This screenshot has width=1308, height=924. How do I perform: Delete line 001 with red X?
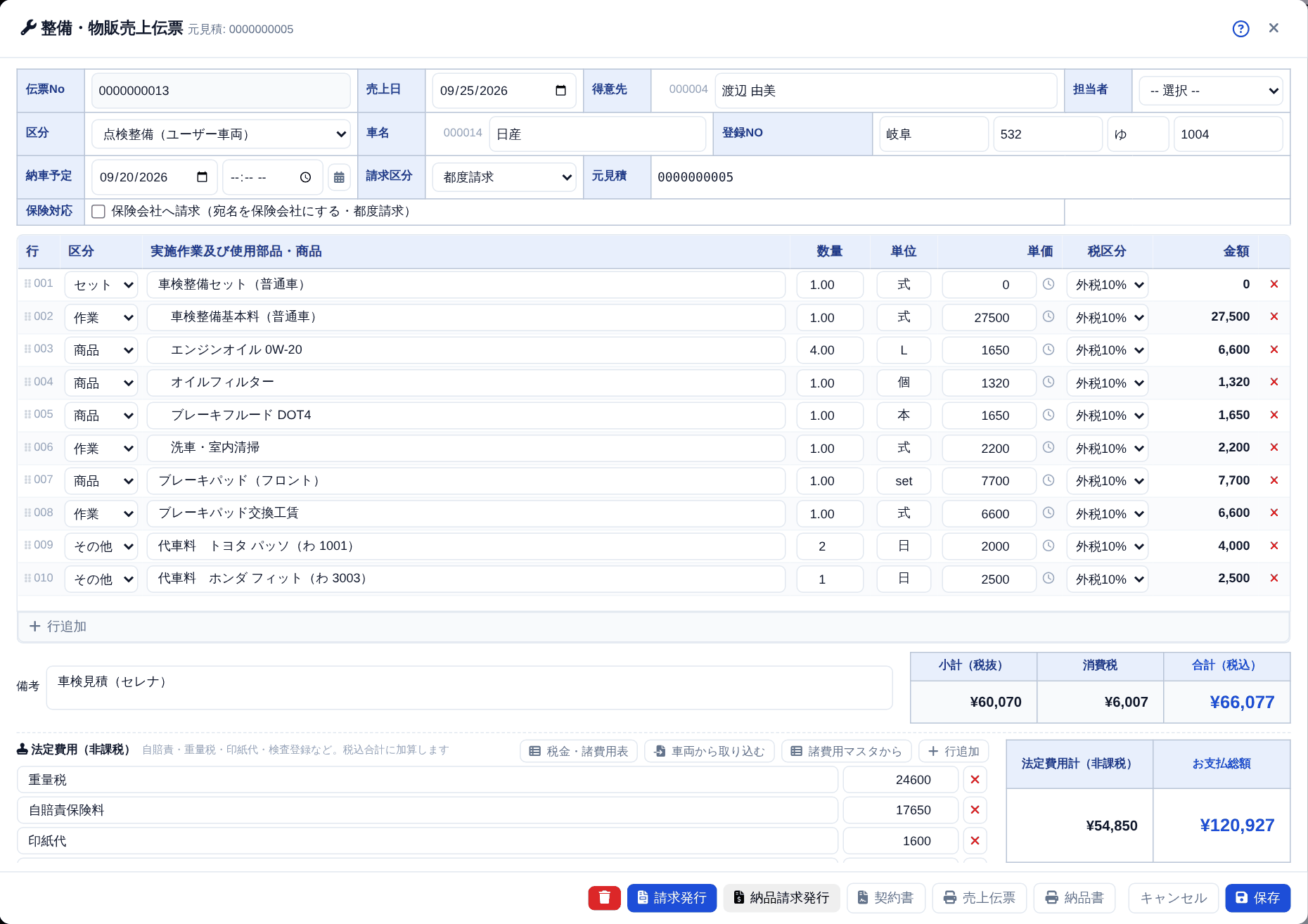1274,284
